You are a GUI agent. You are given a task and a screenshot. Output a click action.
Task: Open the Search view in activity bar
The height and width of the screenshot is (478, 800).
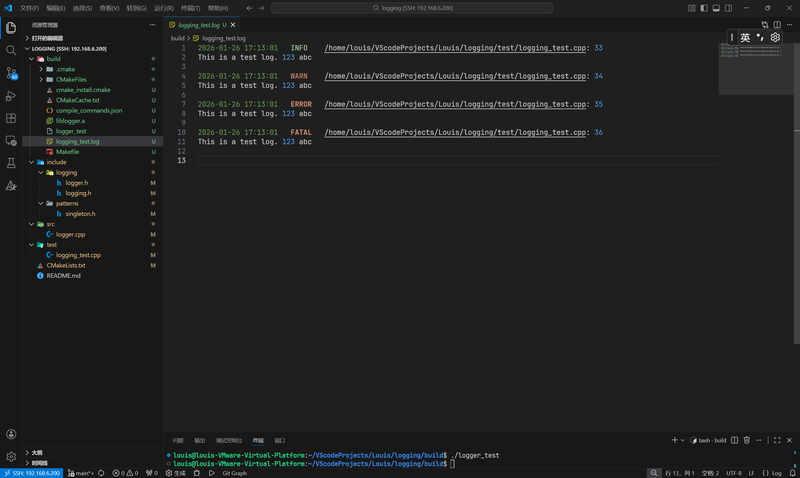click(x=11, y=49)
